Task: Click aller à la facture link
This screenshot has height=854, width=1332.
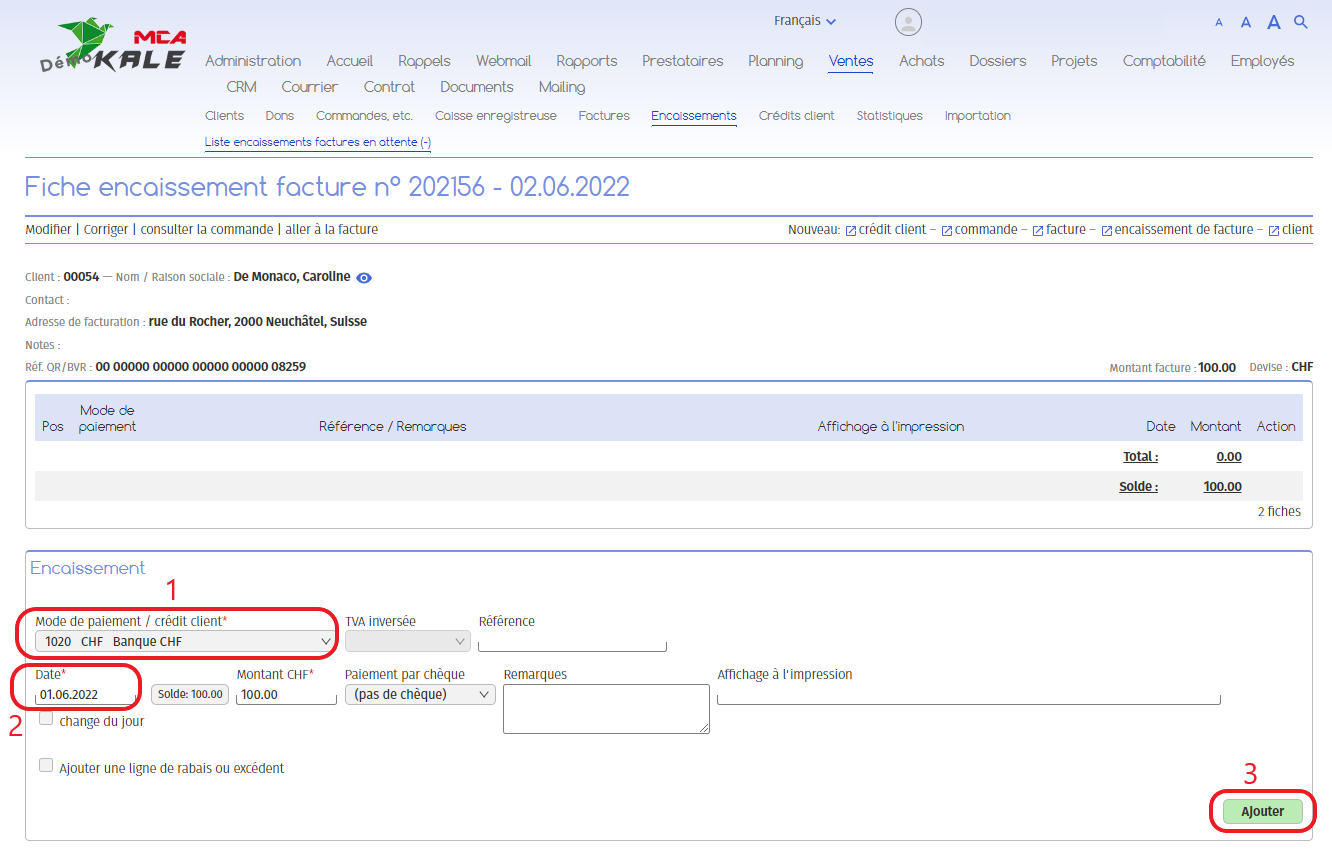Action: pos(332,230)
